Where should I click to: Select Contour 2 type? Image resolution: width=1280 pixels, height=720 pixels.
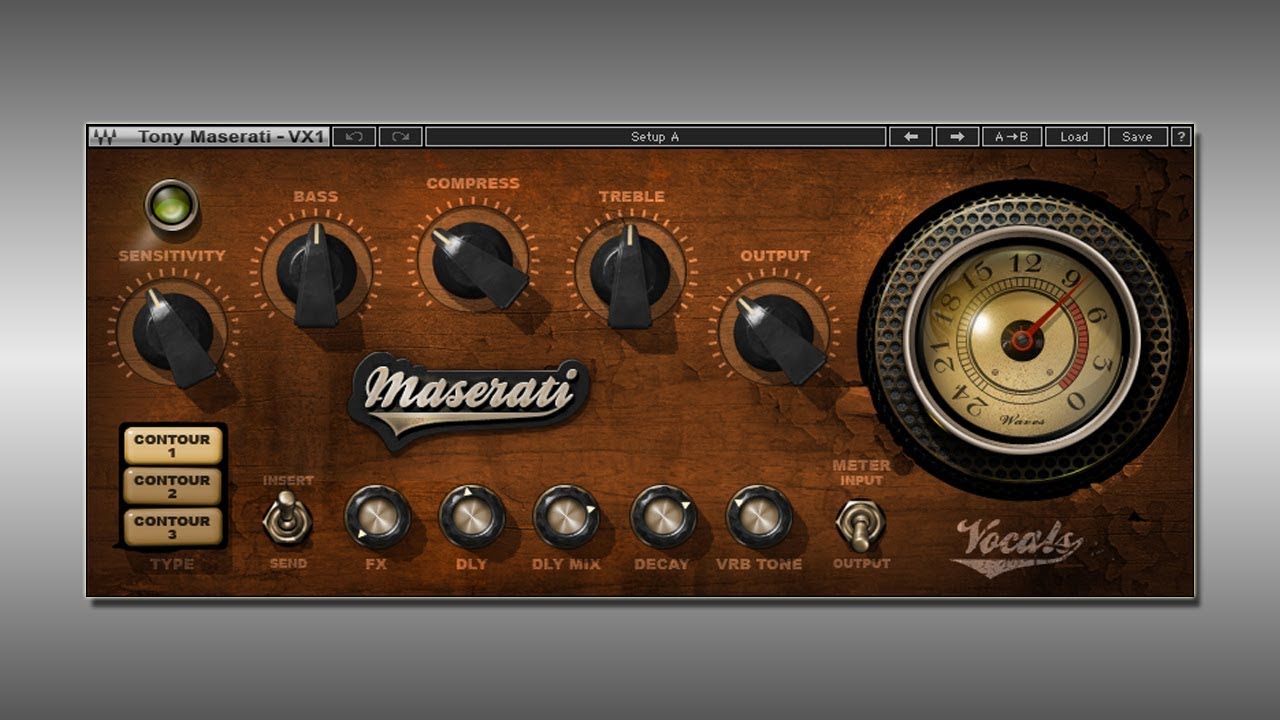172,487
